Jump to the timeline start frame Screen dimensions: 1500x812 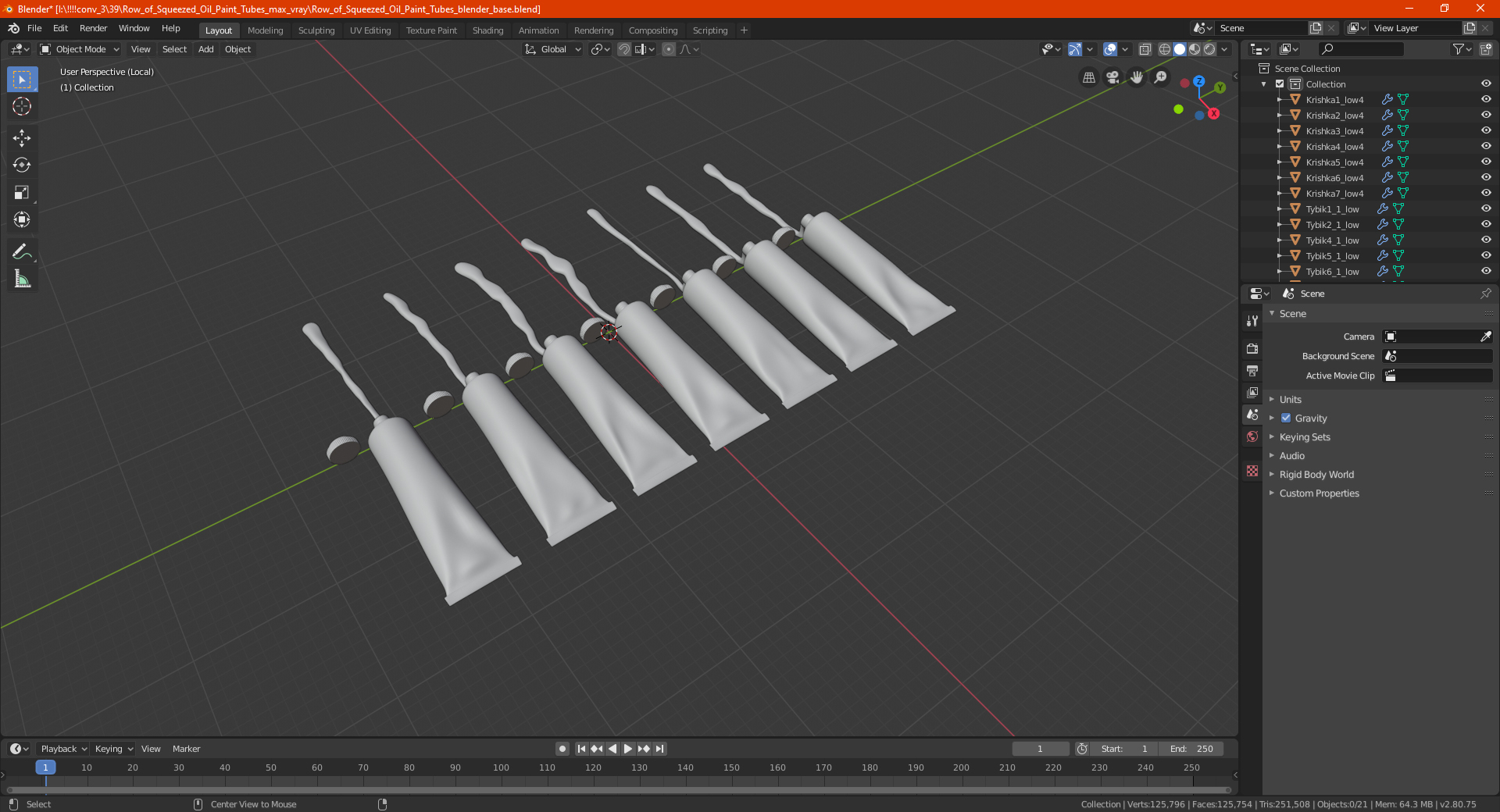(581, 749)
